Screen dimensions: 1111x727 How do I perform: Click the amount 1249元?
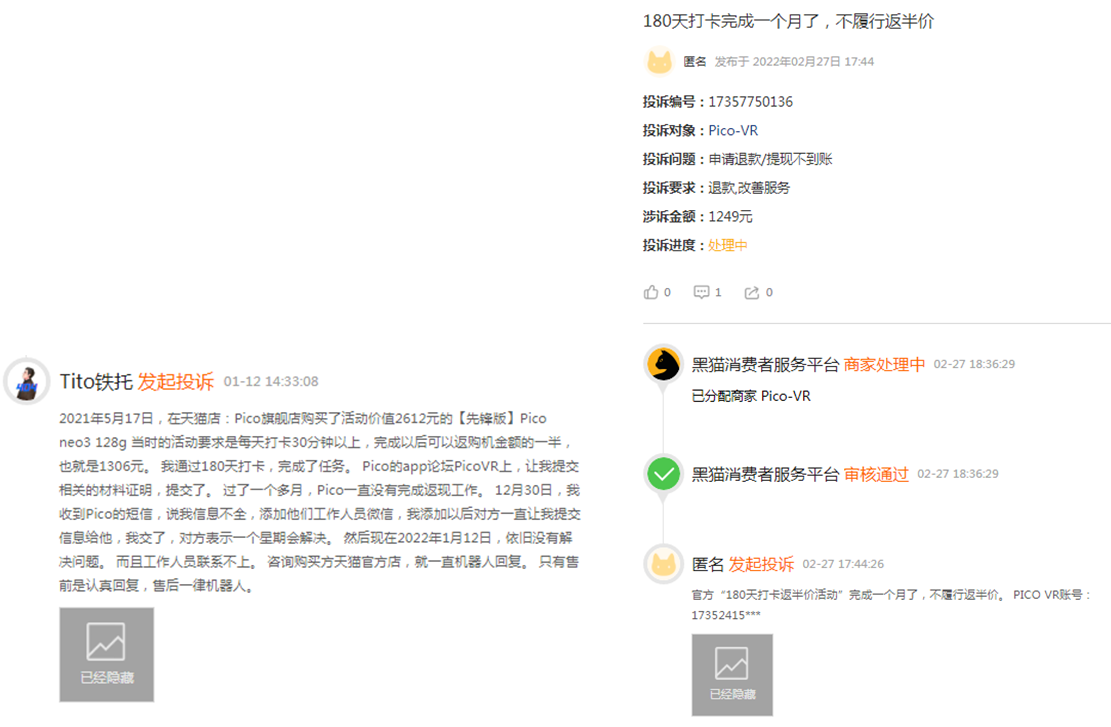[731, 217]
